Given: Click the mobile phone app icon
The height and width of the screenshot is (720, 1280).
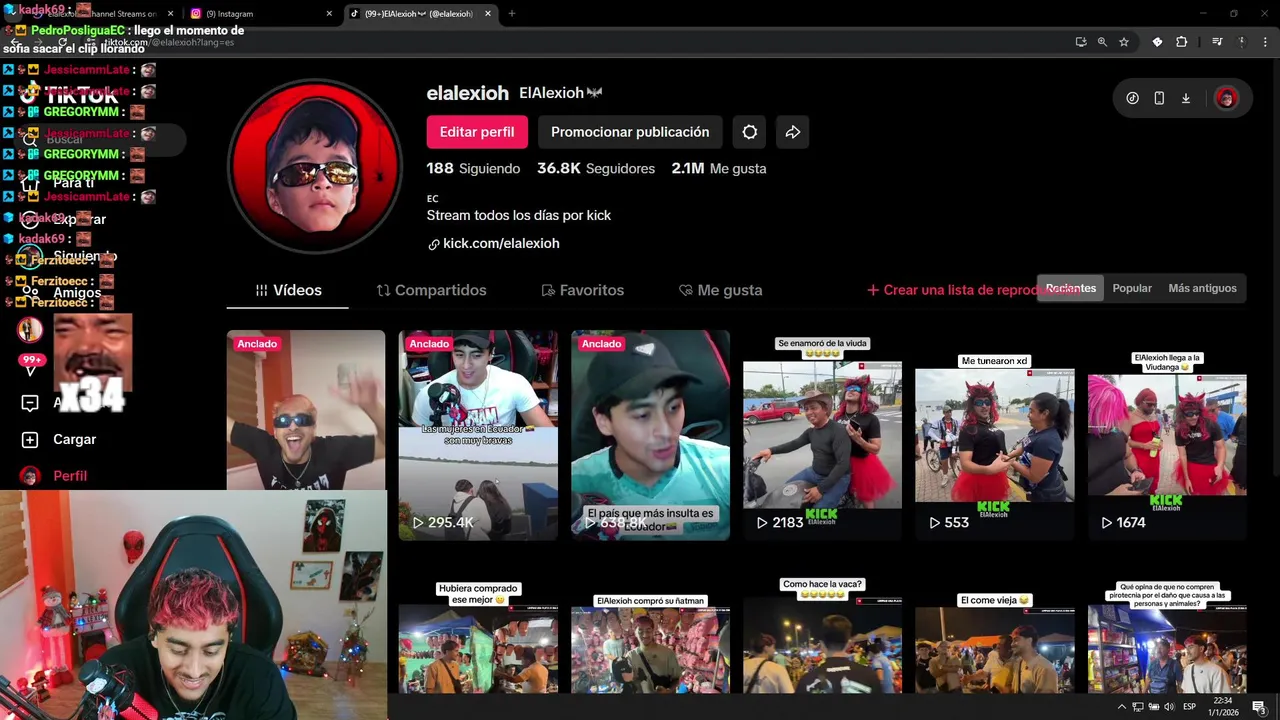Looking at the screenshot, I should [1159, 98].
